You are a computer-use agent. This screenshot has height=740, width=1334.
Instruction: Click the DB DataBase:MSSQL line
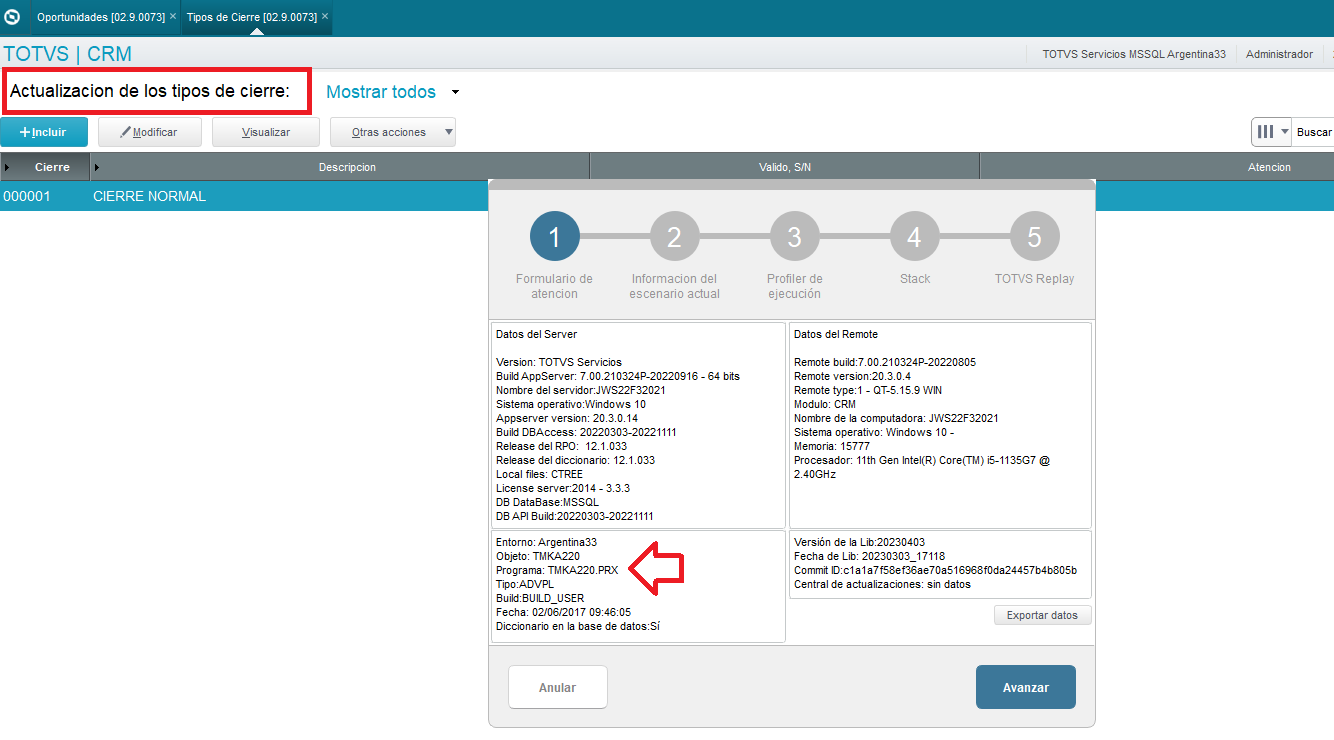tap(548, 502)
